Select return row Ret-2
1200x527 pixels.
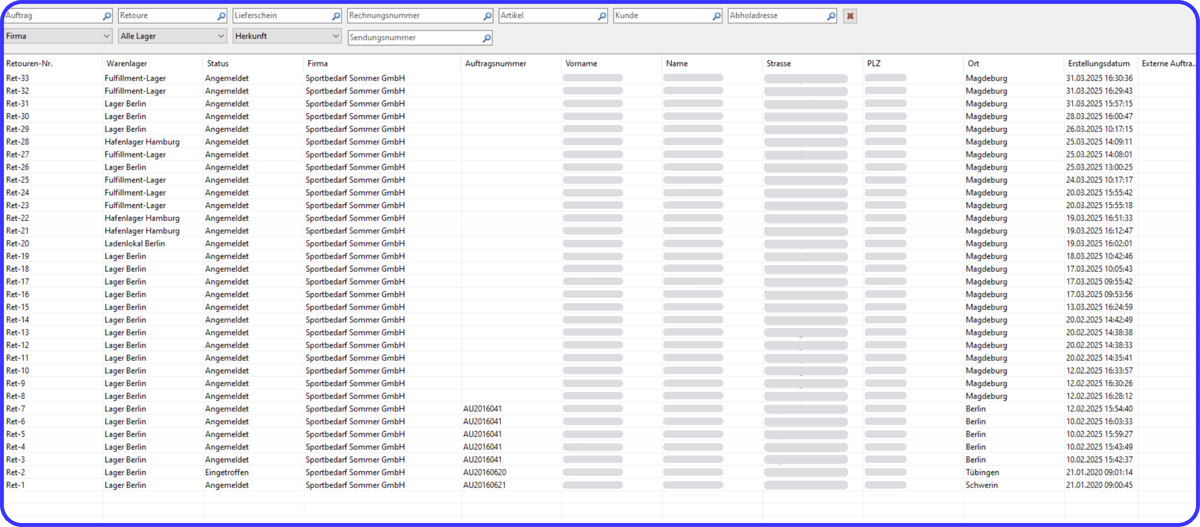(x=600, y=472)
